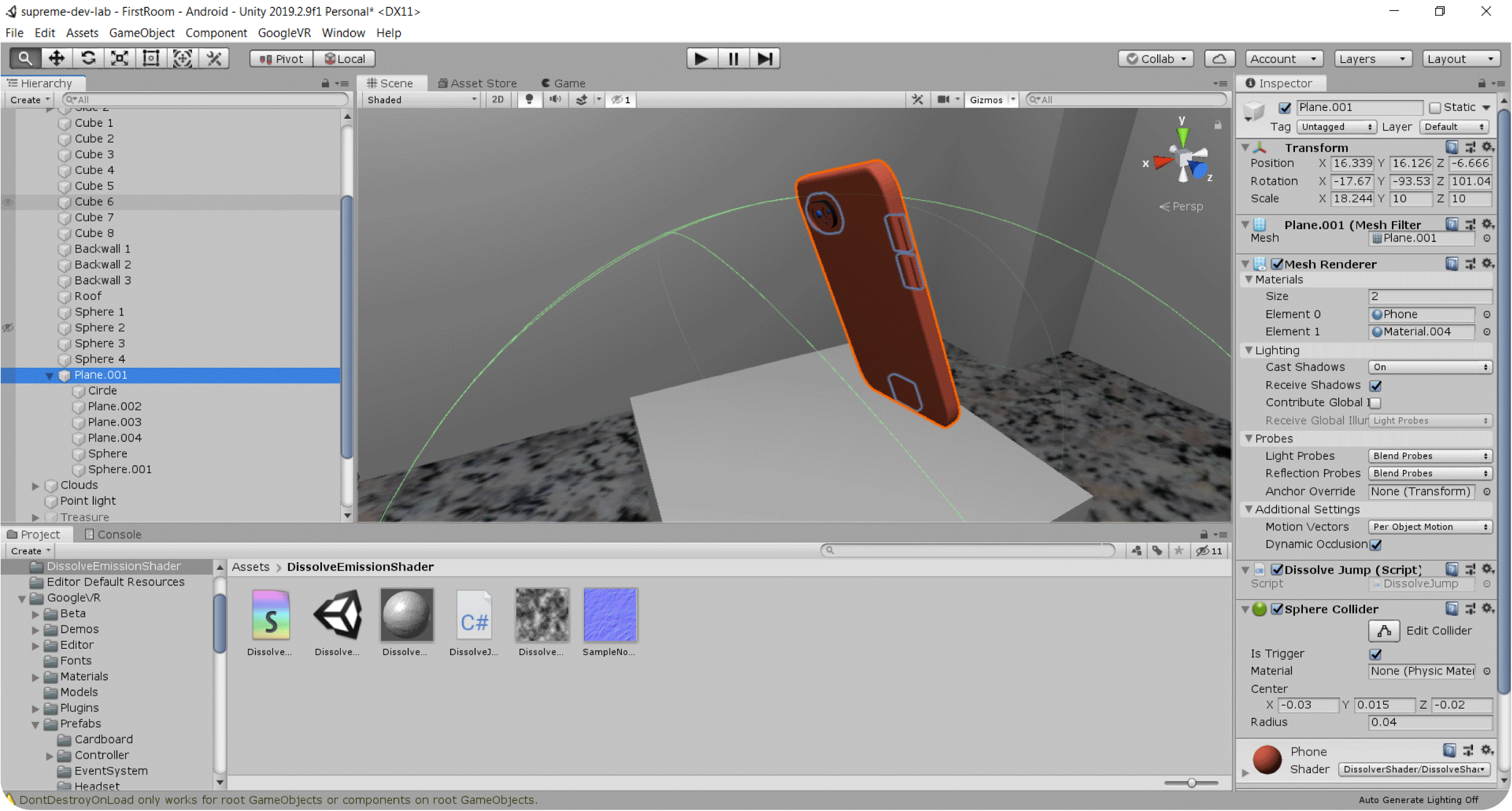Select the Move tool in toolbar
1512x811 pixels.
point(57,59)
